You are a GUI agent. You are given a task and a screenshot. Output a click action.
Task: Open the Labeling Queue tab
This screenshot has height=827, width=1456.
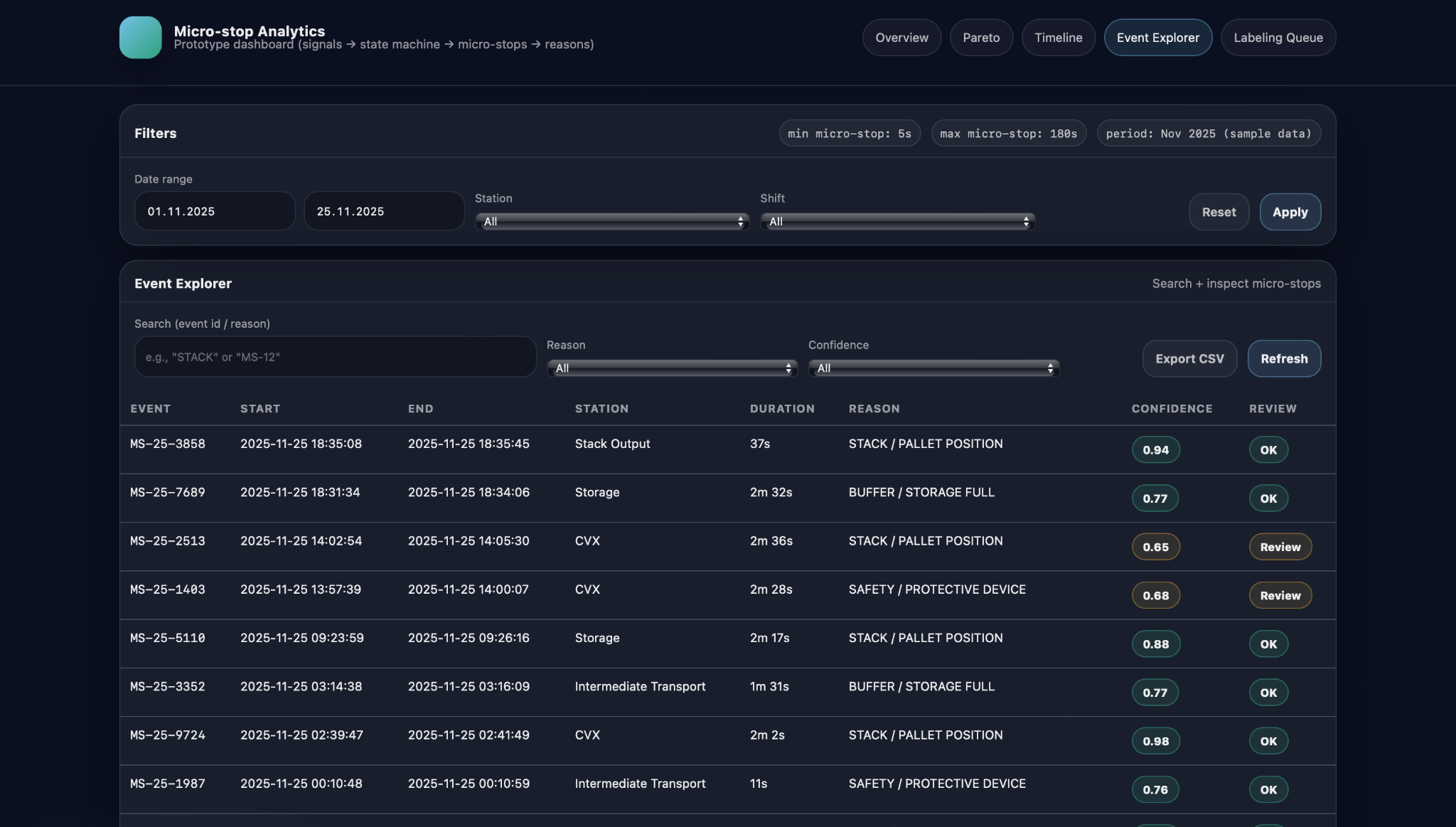tap(1278, 38)
